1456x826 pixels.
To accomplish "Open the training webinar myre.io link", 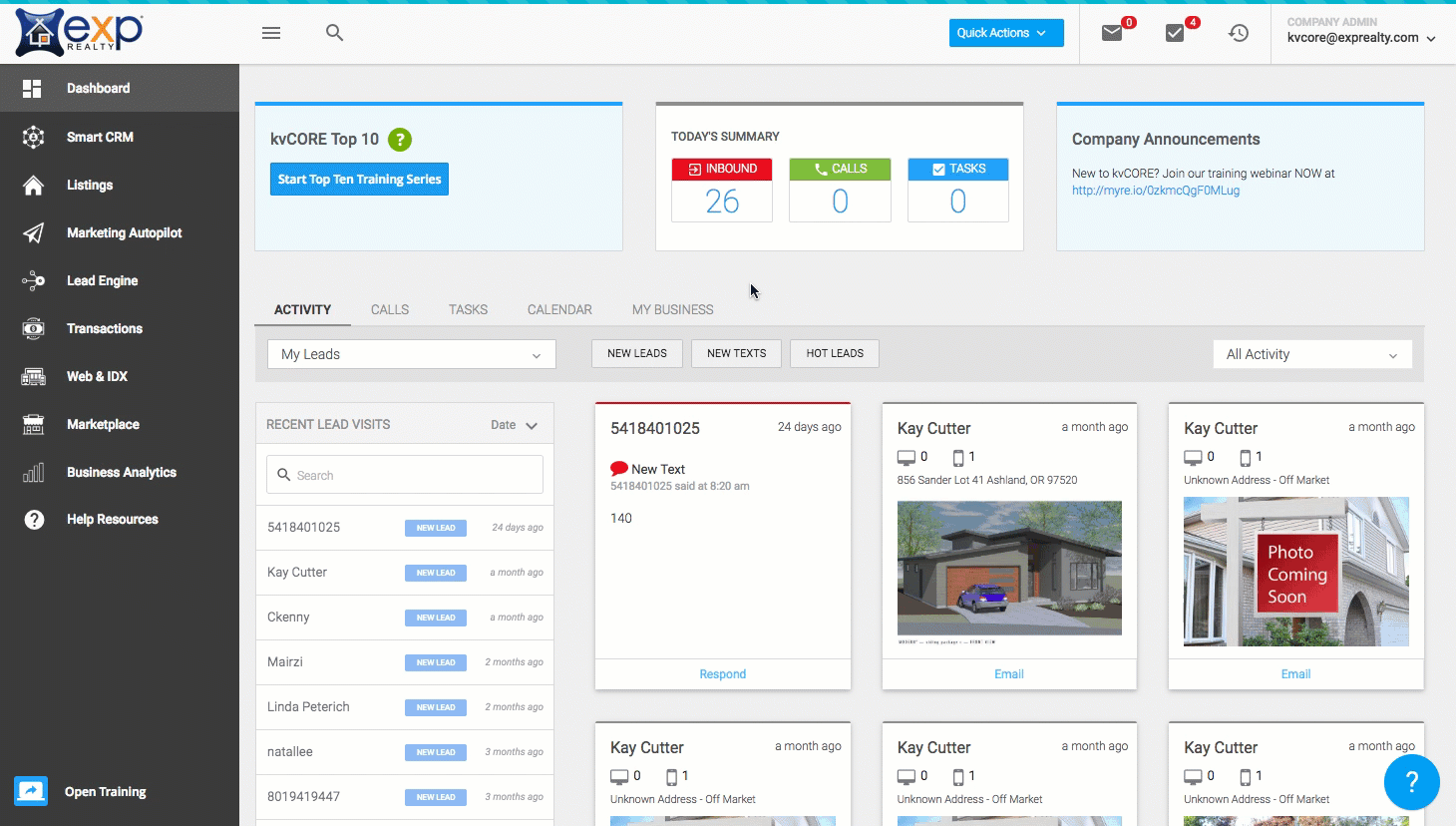I will [1156, 191].
